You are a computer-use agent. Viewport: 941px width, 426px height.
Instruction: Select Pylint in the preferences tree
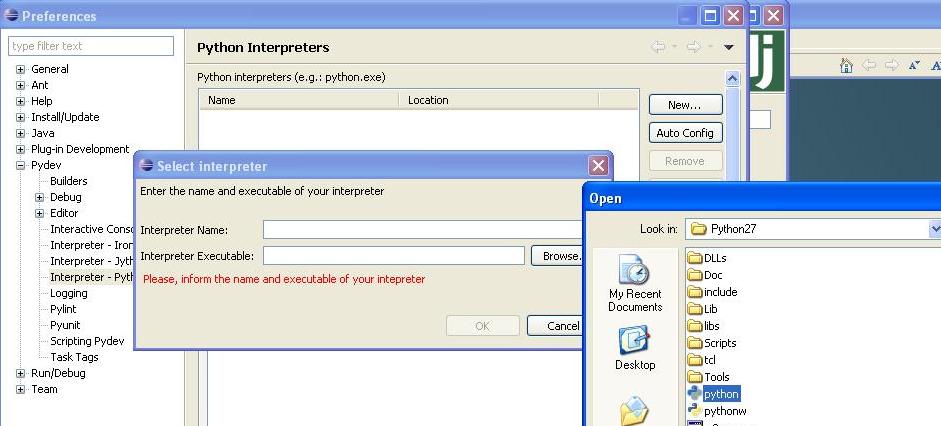63,309
